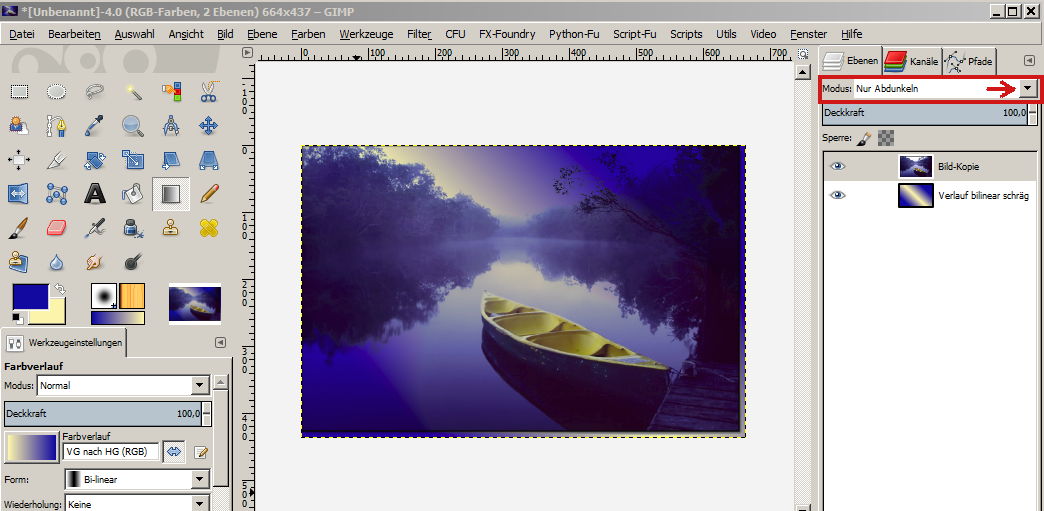Screen dimensions: 1044x511
Task: Select the Heal bandage tool
Action: pos(209,228)
